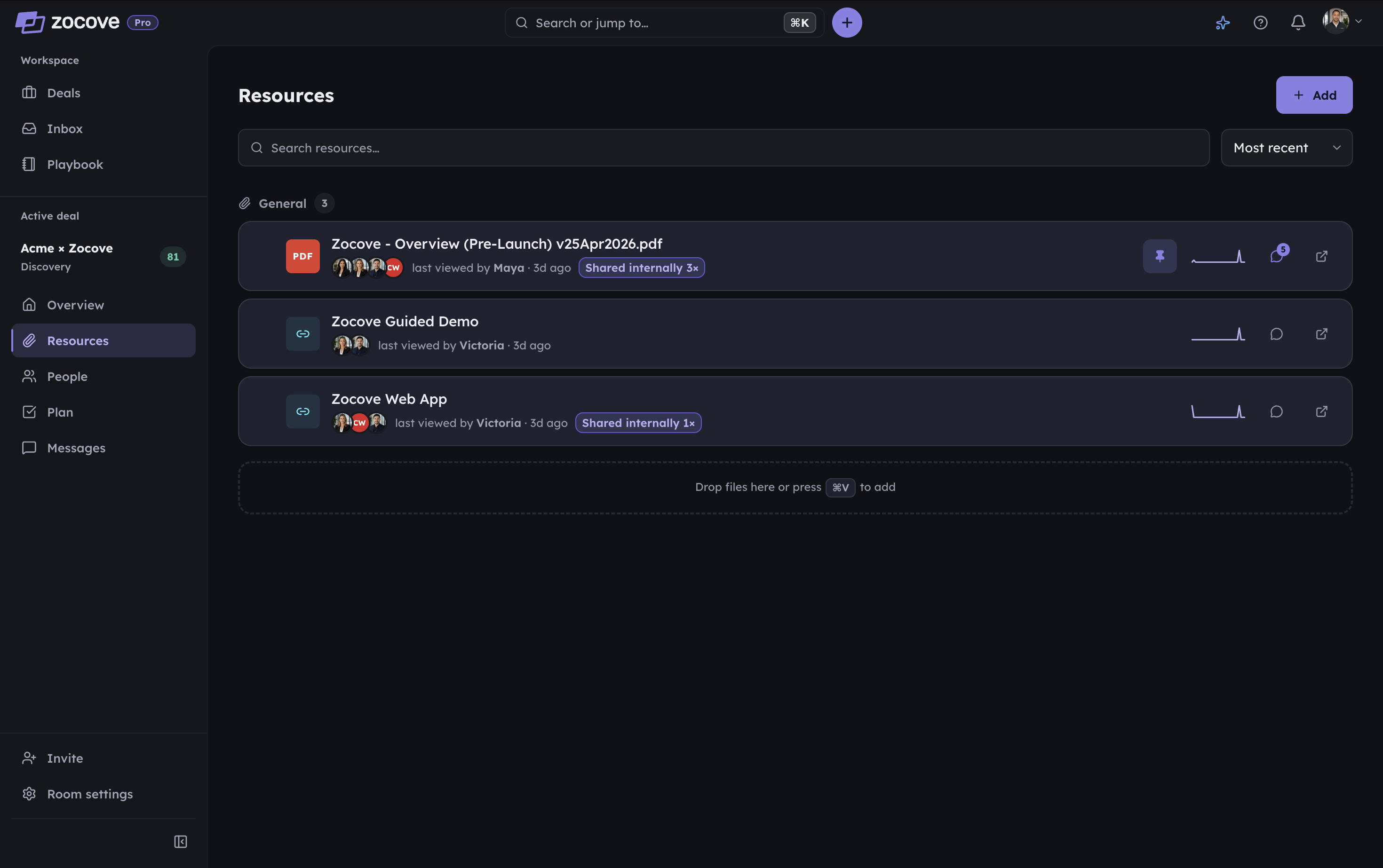Click the purple plus quick-create button

coord(847,23)
